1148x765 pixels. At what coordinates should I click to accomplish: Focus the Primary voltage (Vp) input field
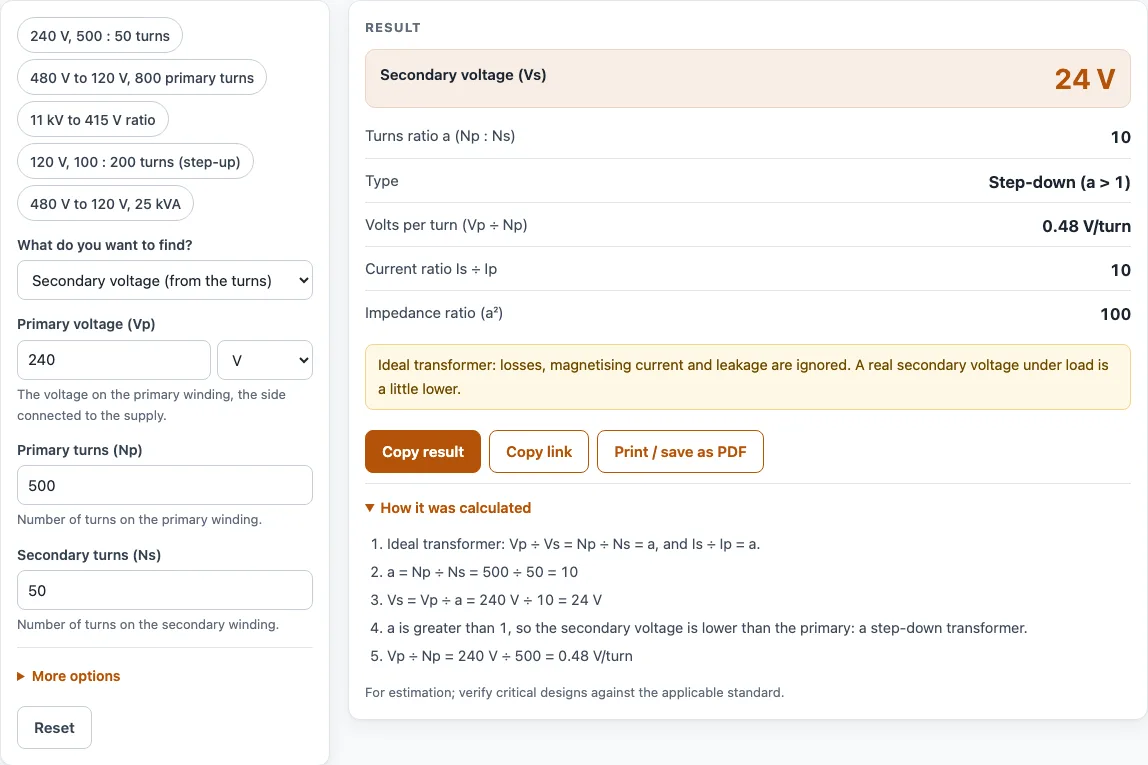pos(114,360)
